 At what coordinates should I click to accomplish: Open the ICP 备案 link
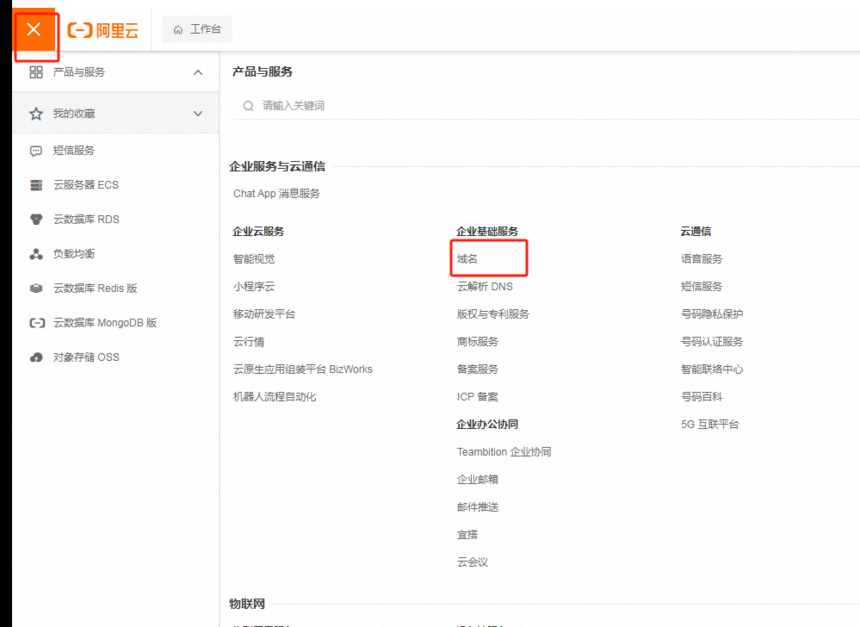coord(478,397)
